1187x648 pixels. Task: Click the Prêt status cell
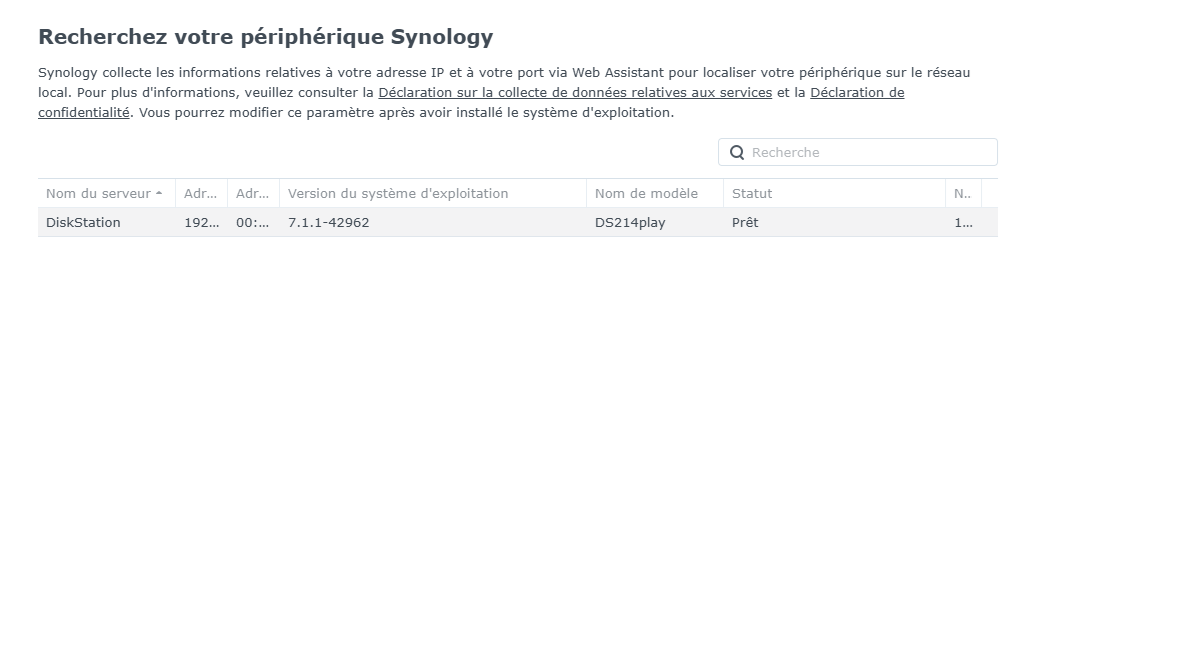pyautogui.click(x=745, y=223)
